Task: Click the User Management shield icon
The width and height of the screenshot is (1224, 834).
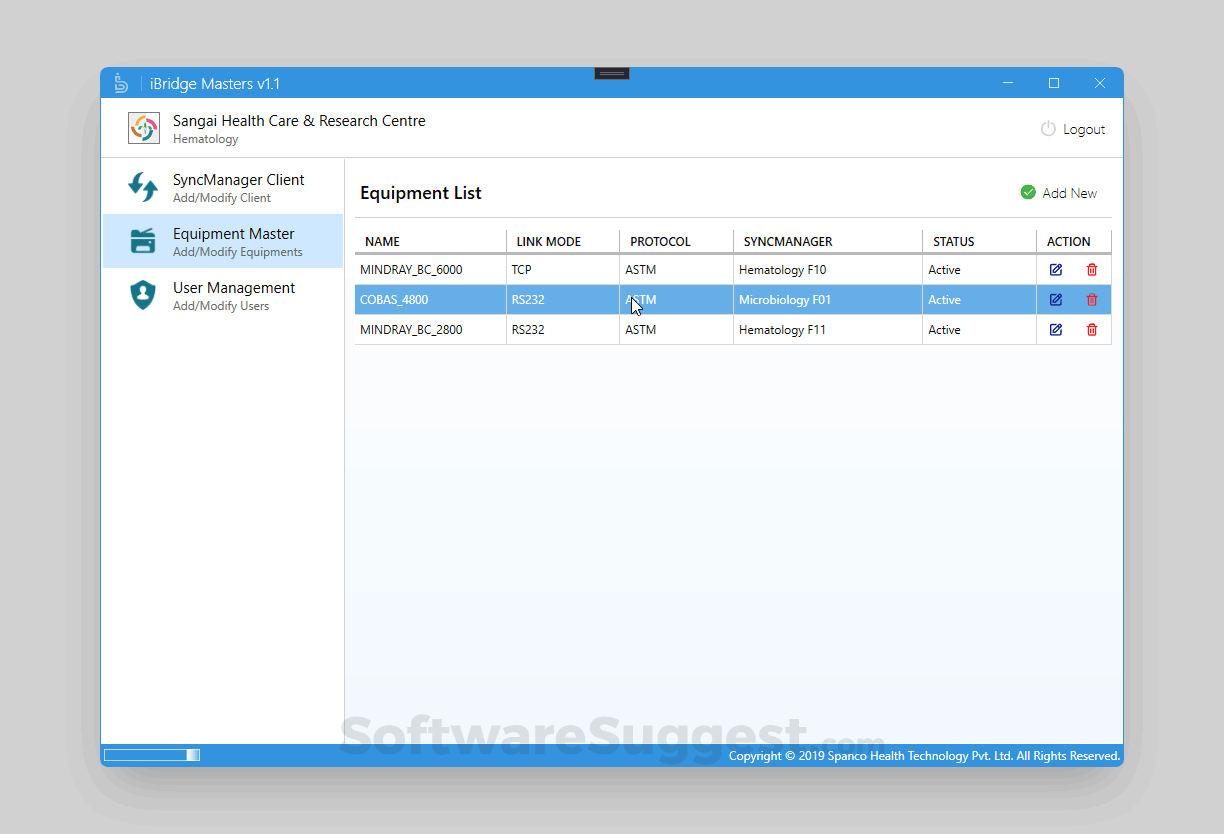Action: coord(143,295)
